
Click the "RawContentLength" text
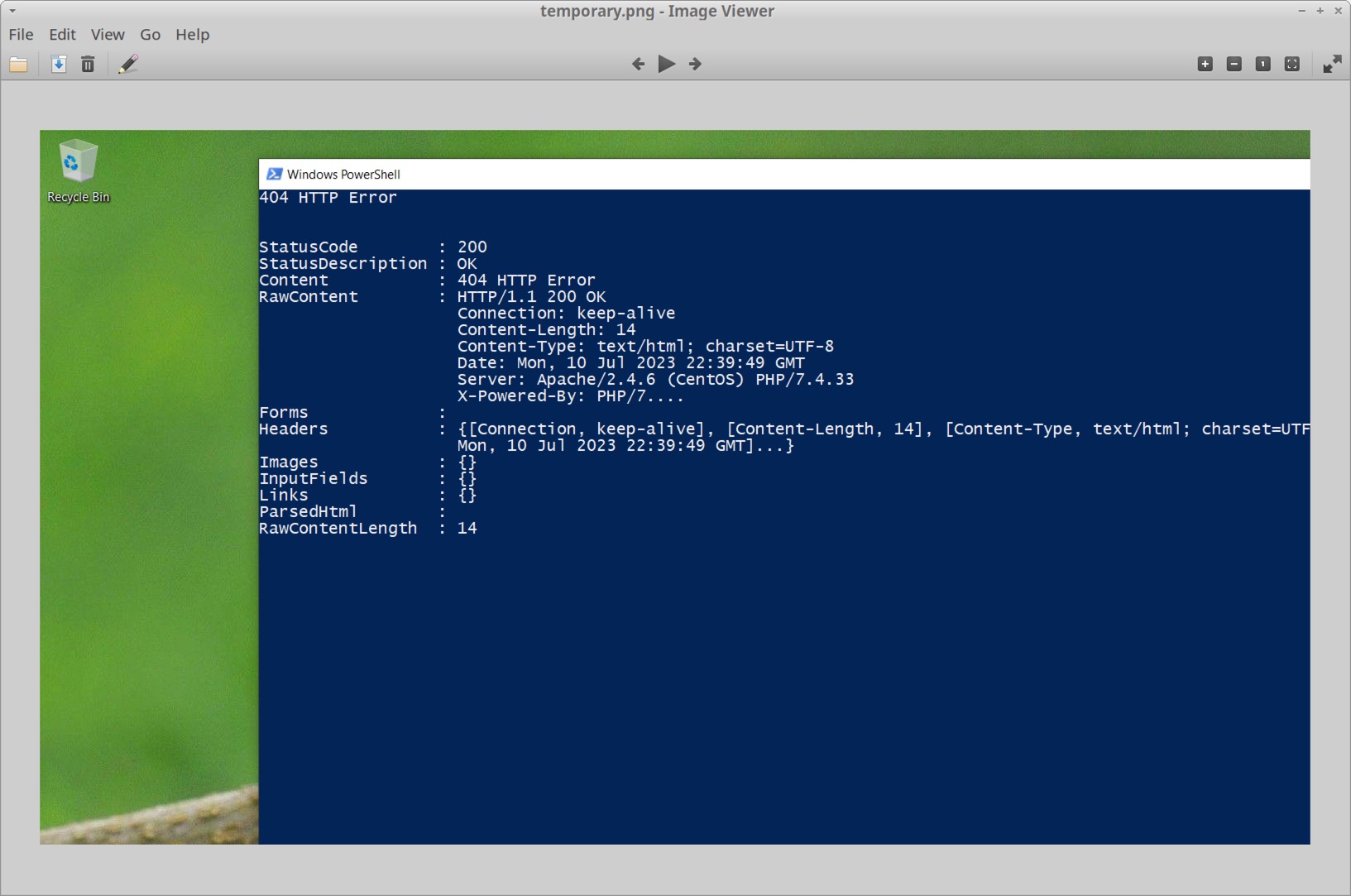pos(338,528)
